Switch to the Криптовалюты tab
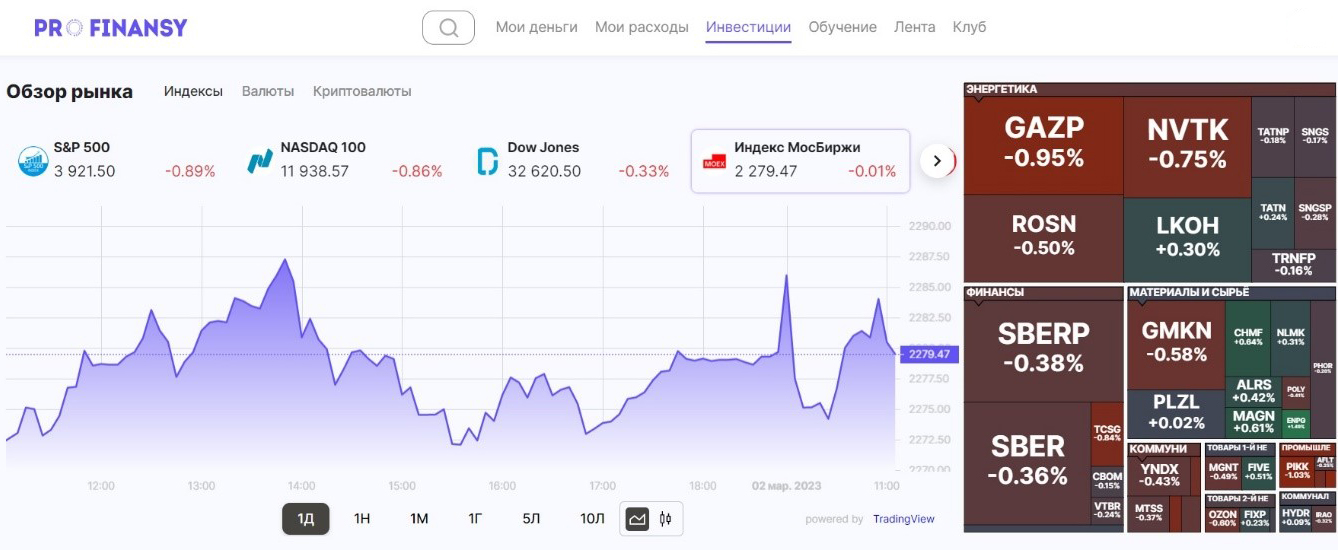 pos(362,91)
